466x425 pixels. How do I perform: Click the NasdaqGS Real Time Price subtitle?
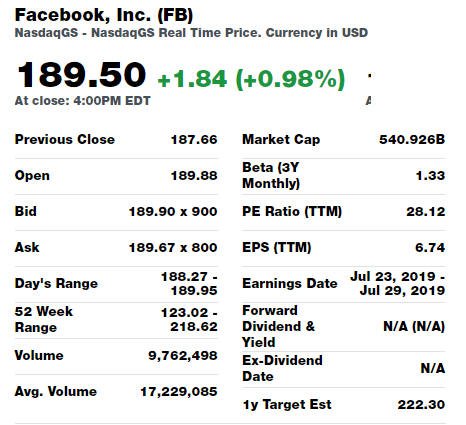click(191, 33)
